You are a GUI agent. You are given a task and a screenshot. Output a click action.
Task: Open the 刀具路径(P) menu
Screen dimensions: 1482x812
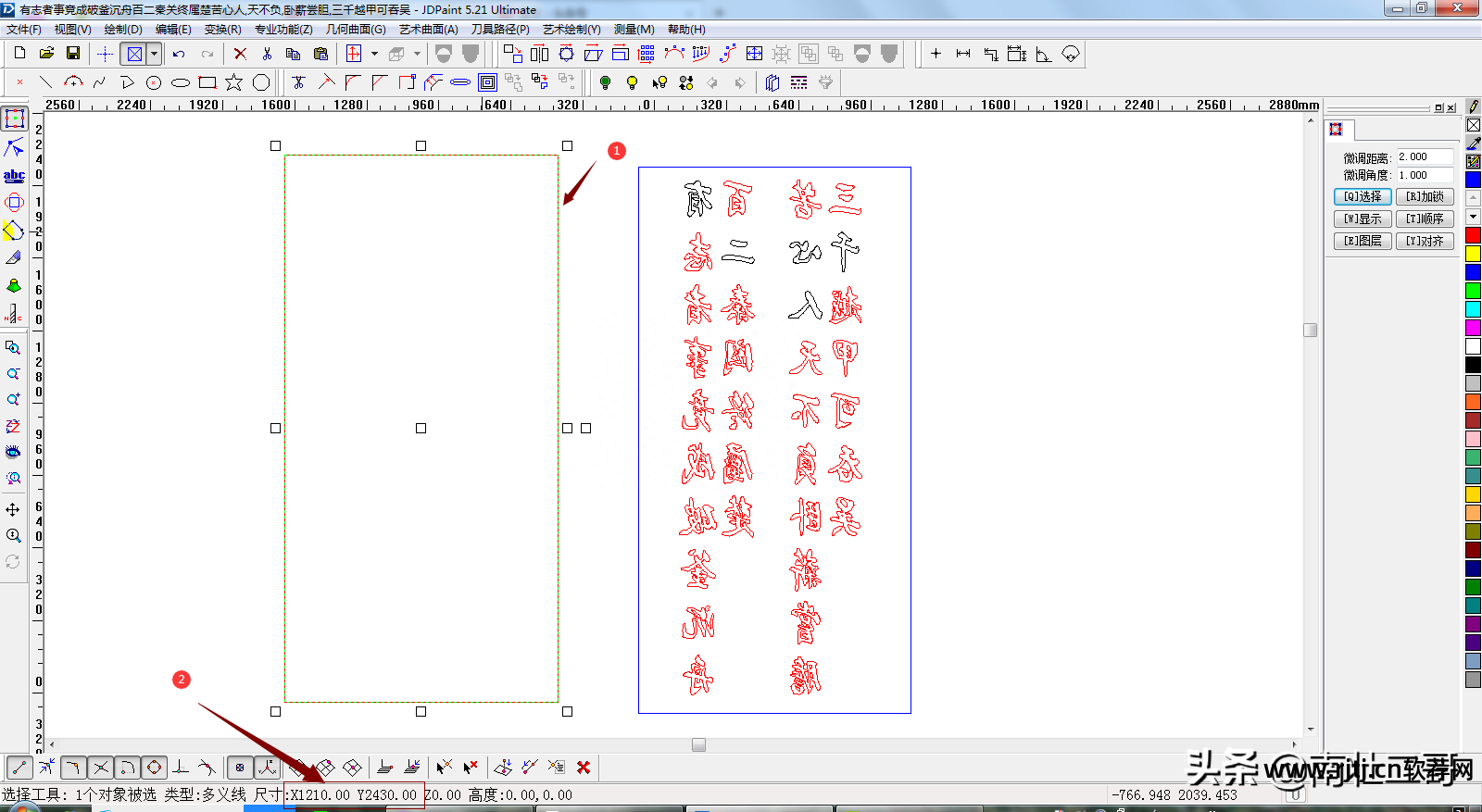tap(500, 30)
